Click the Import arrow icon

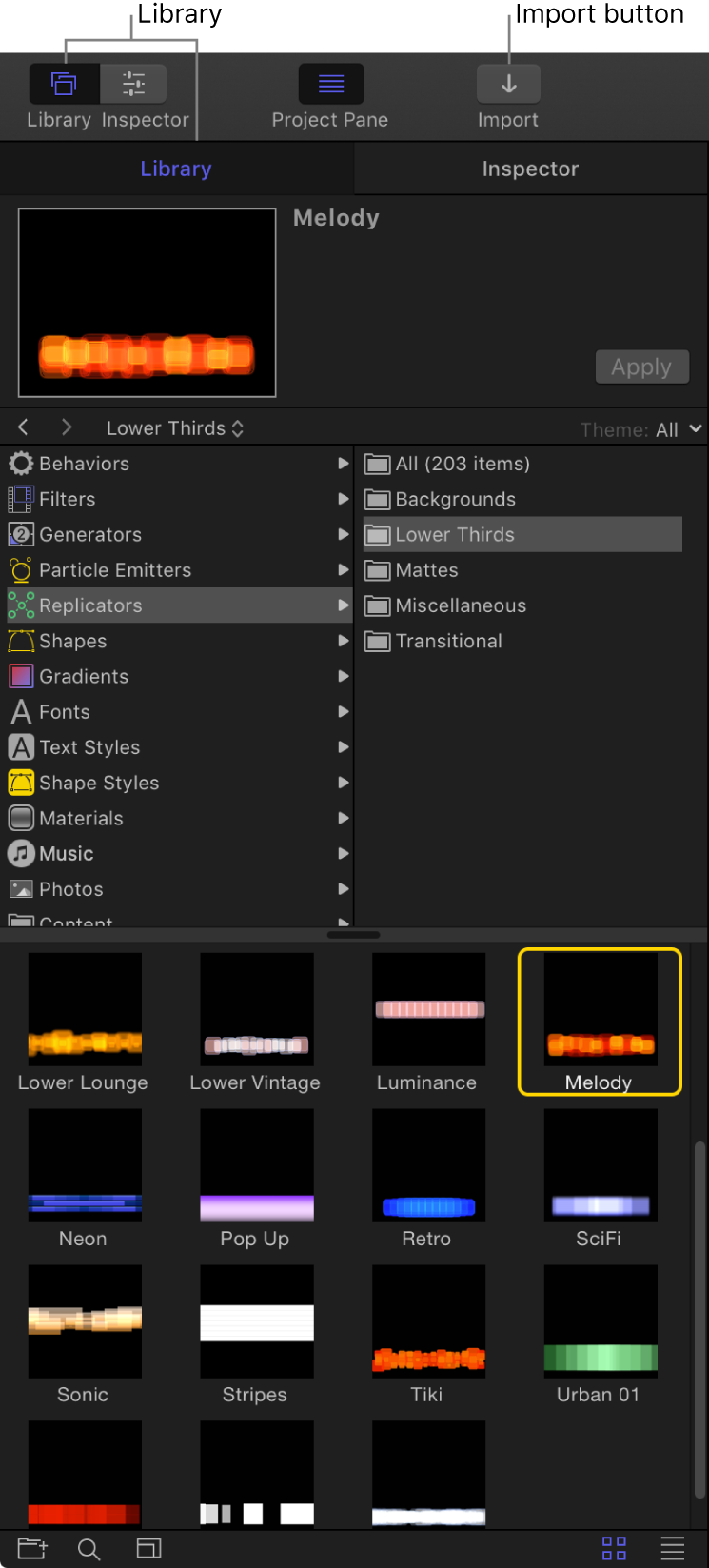(x=508, y=84)
